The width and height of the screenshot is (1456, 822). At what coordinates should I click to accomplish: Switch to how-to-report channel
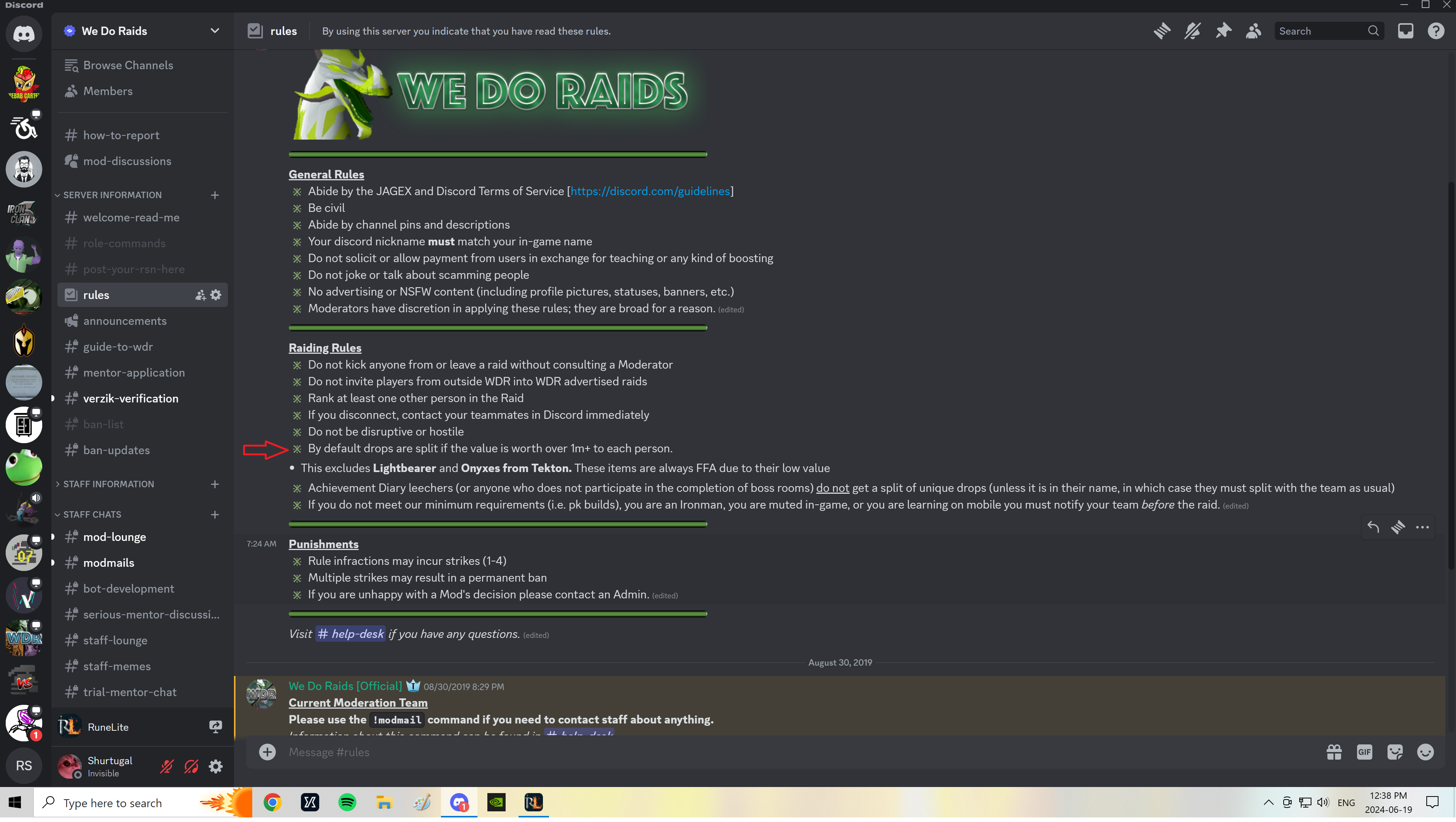click(142, 135)
